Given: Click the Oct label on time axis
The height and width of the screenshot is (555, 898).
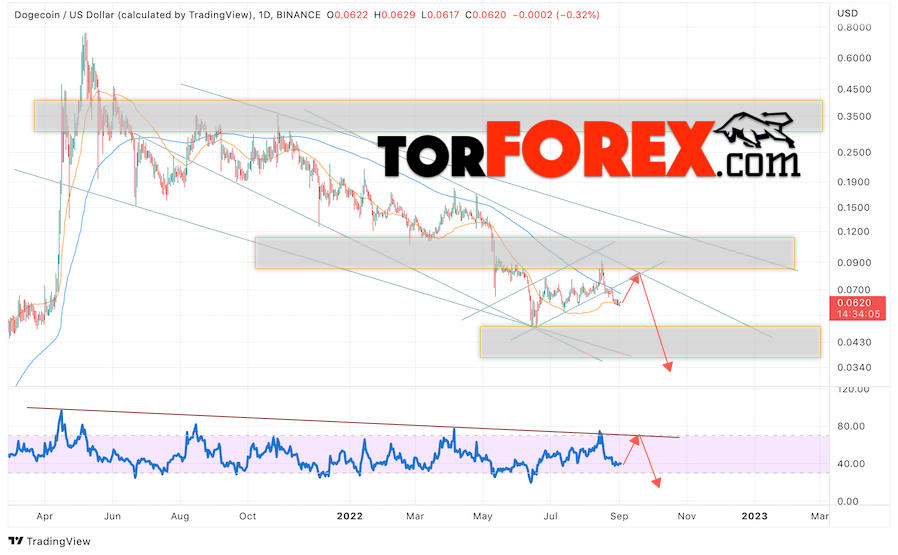Looking at the screenshot, I should (x=247, y=517).
